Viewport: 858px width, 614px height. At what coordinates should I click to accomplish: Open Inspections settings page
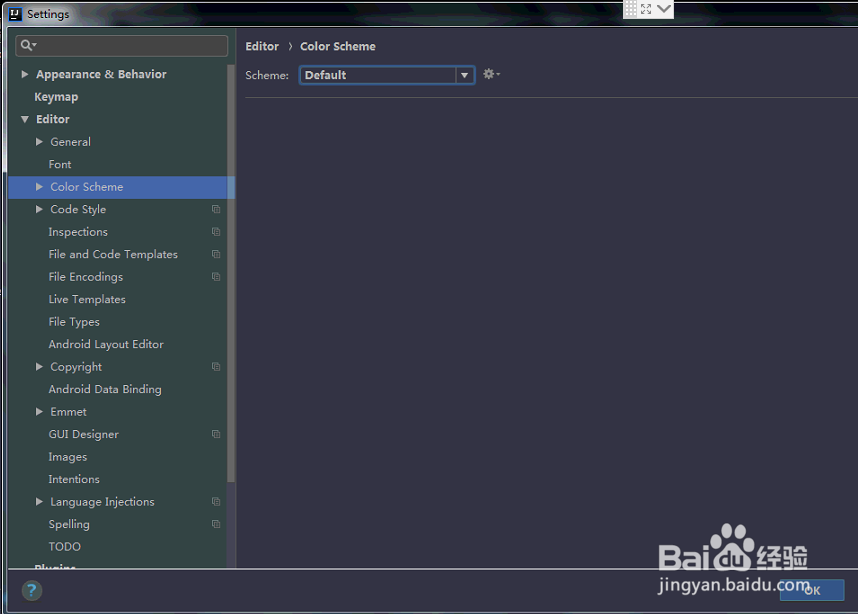[78, 231]
